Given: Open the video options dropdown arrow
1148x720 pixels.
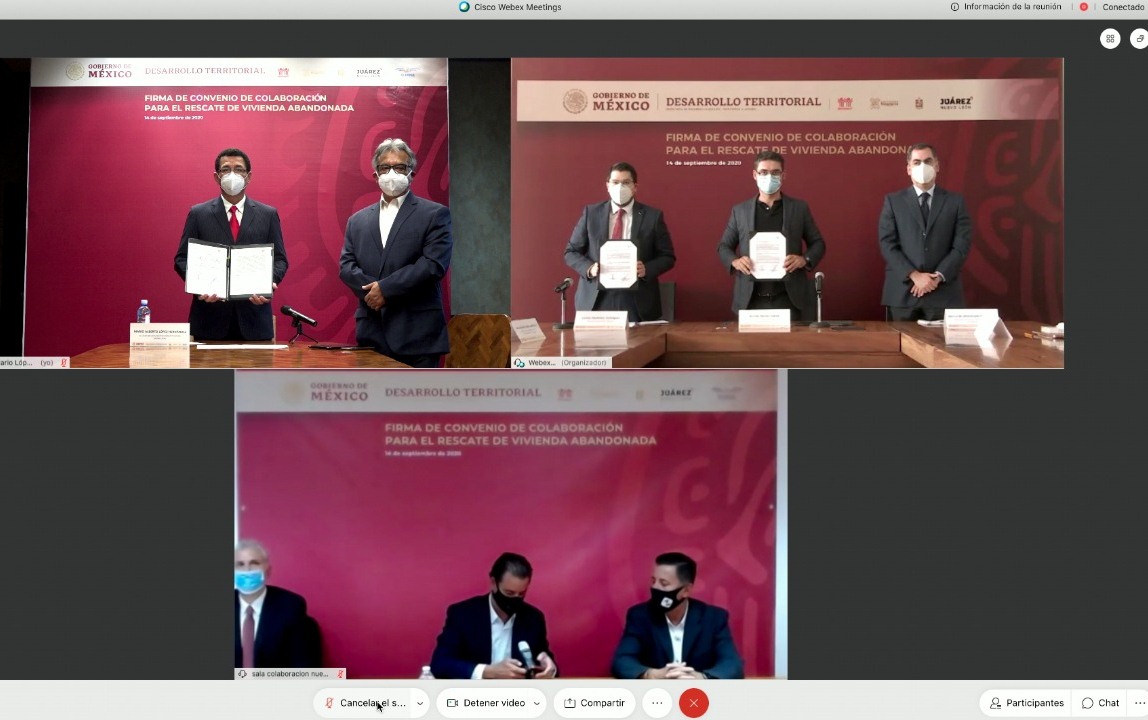Looking at the screenshot, I should 537,703.
